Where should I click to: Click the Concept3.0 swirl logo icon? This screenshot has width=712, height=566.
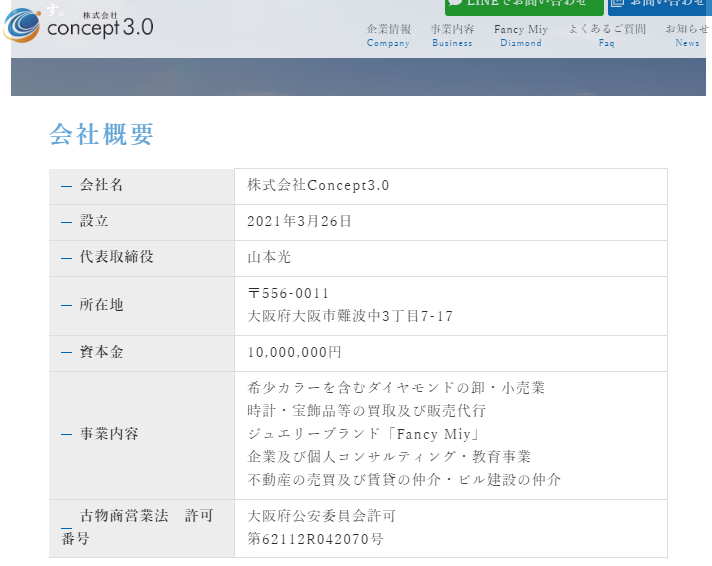21,25
